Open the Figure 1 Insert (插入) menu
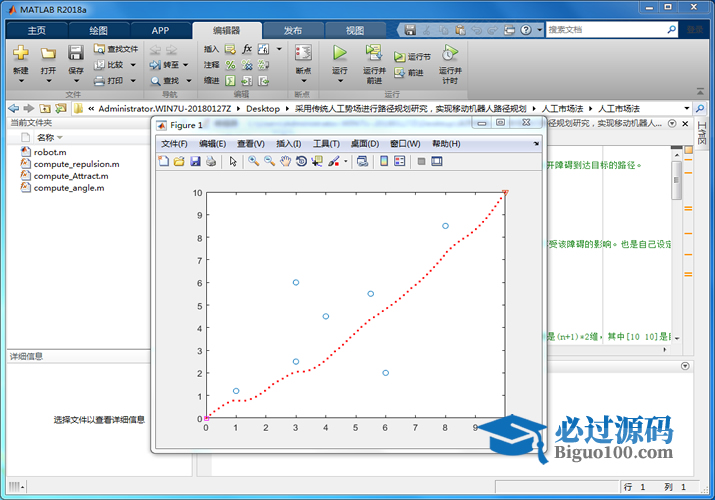 [x=289, y=144]
